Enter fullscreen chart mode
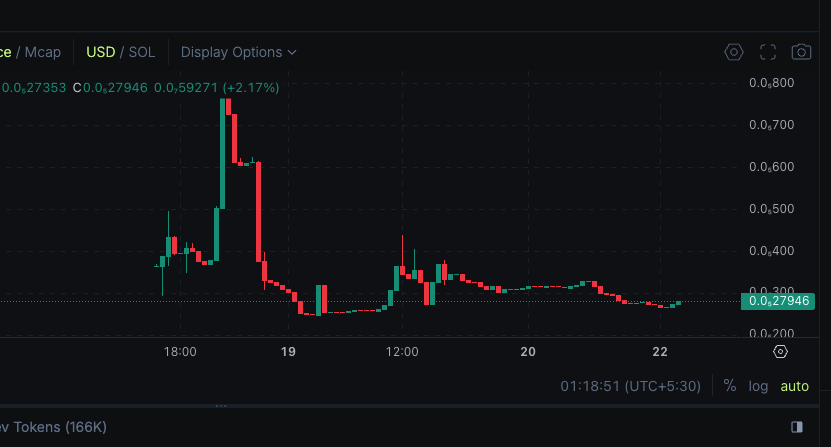The image size is (831, 447). 767,52
